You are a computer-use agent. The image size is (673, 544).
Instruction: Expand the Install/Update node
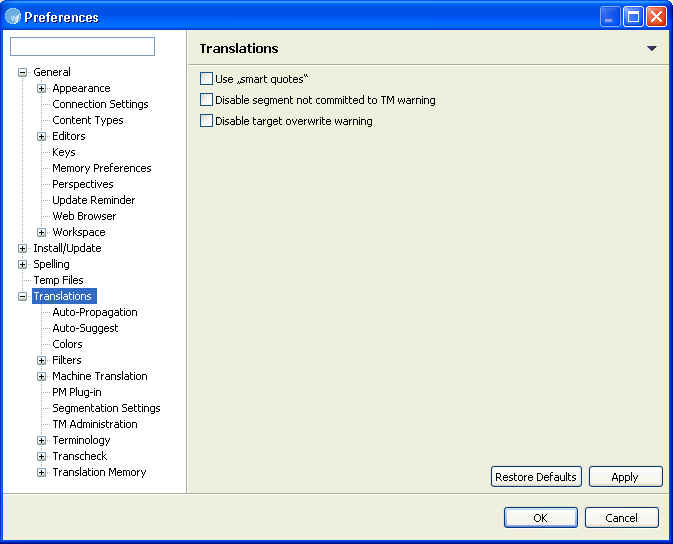22,248
